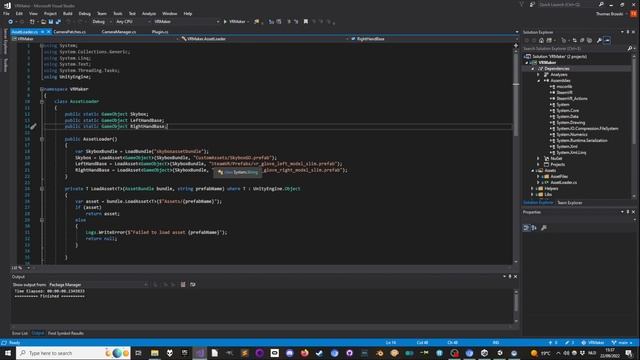
Task: Expand the NuGet node
Action: pyautogui.click(x=538, y=158)
